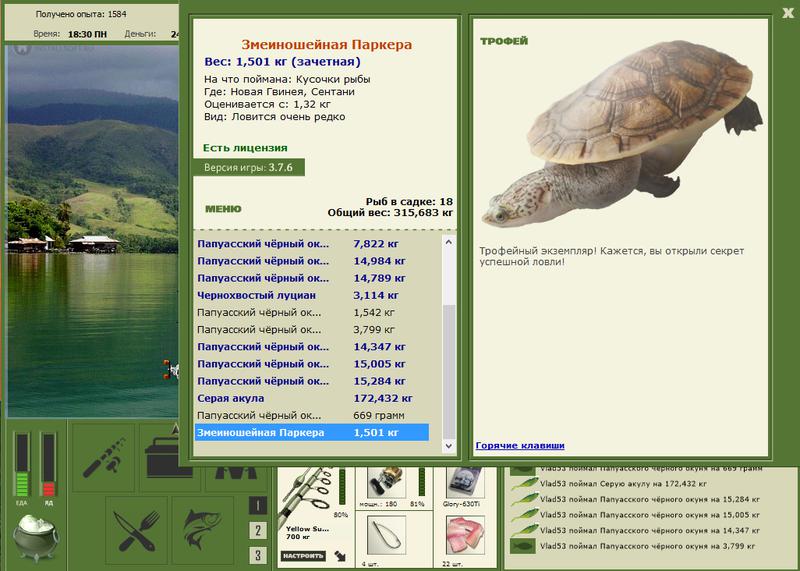The width and height of the screenshot is (800, 571).
Task: Click the Змеиношейная Паркера title
Action: click(x=327, y=44)
